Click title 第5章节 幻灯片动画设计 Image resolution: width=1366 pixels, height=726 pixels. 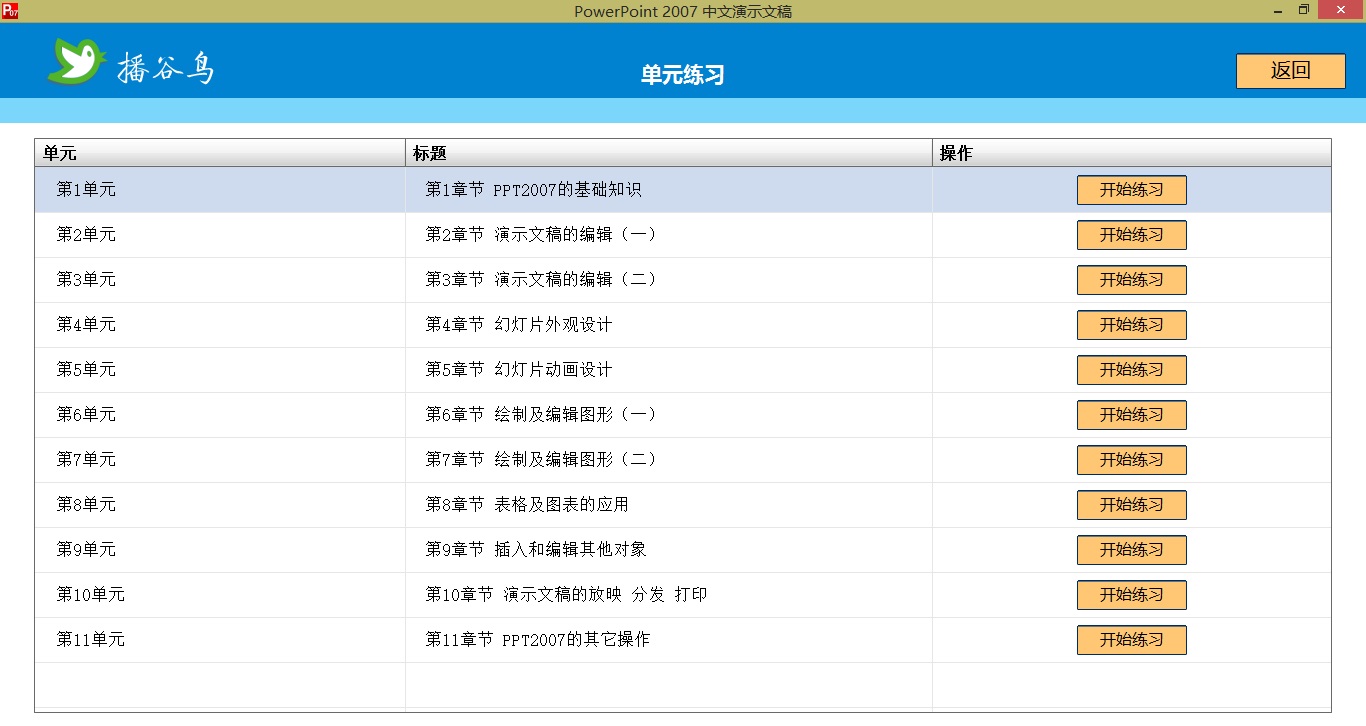518,369
